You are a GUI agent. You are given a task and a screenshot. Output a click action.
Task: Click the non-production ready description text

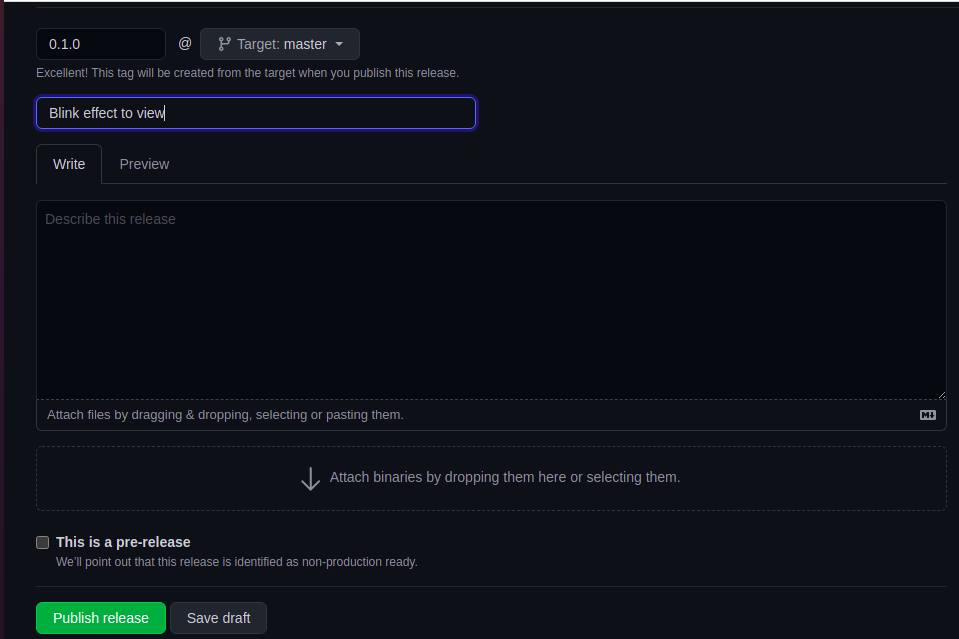pos(237,561)
